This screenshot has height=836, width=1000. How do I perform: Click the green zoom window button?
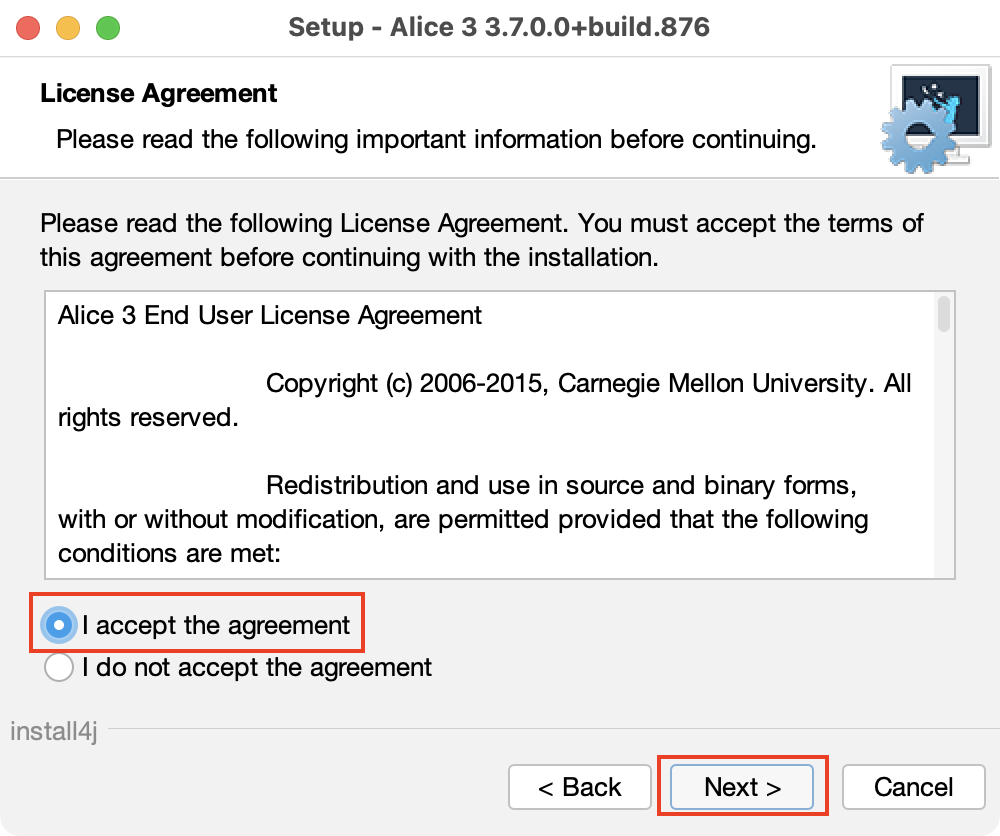[107, 27]
